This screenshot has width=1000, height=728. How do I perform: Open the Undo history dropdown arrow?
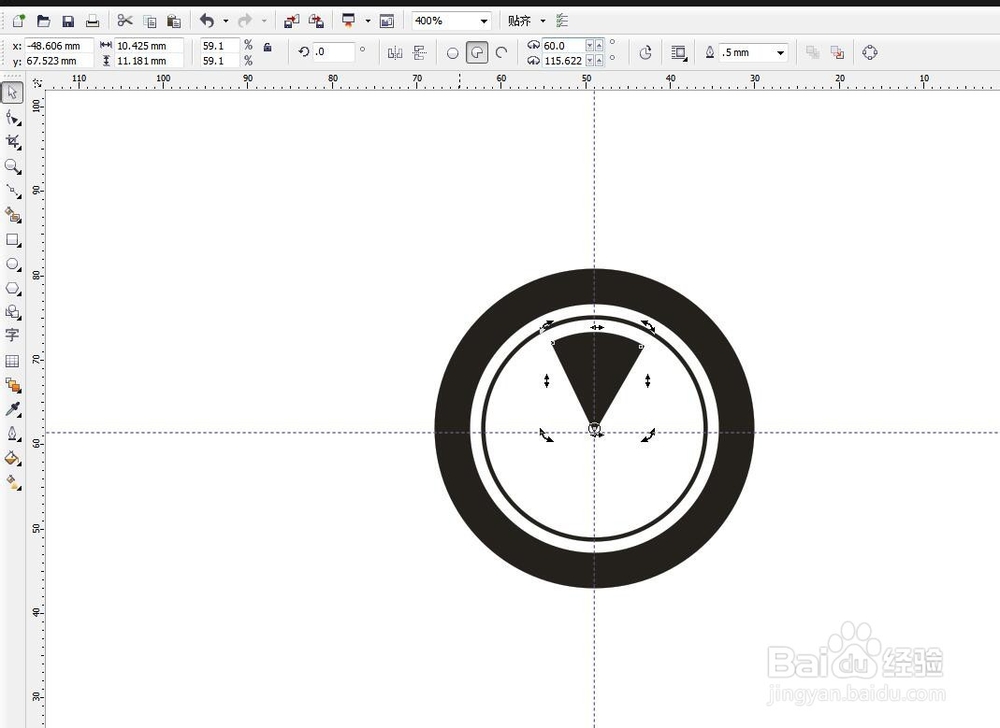tap(226, 21)
